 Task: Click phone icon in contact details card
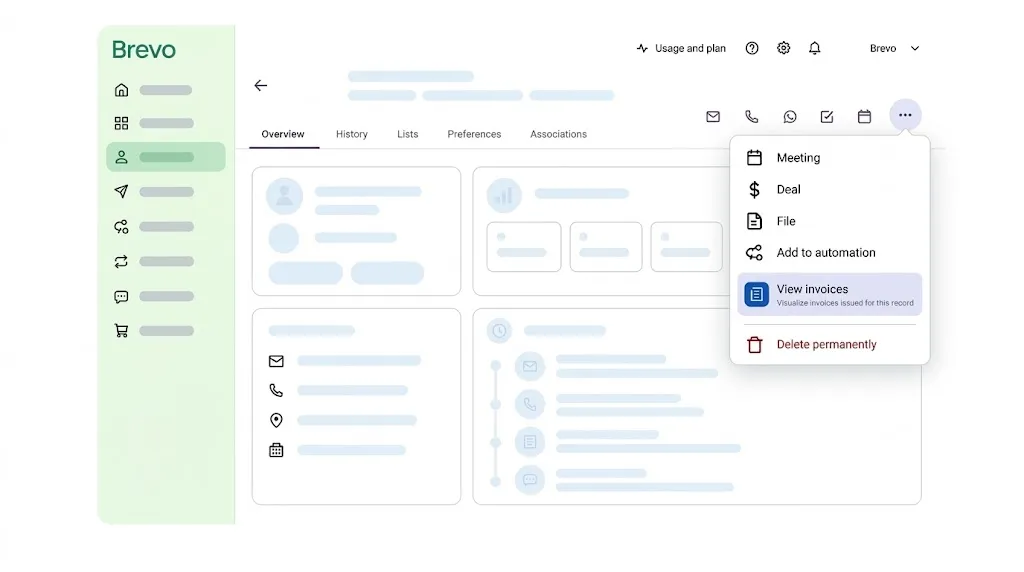[276, 390]
